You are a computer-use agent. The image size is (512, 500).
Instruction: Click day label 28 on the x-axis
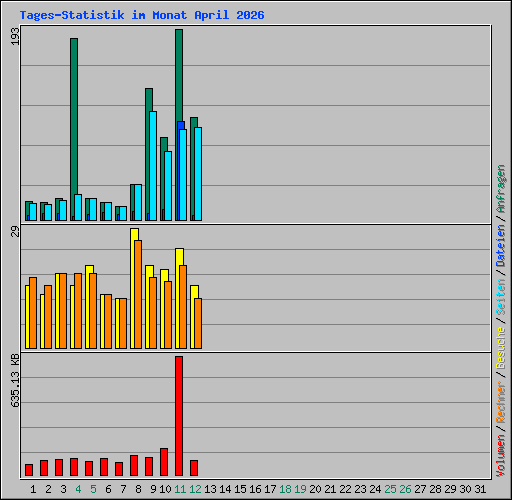[x=435, y=489]
